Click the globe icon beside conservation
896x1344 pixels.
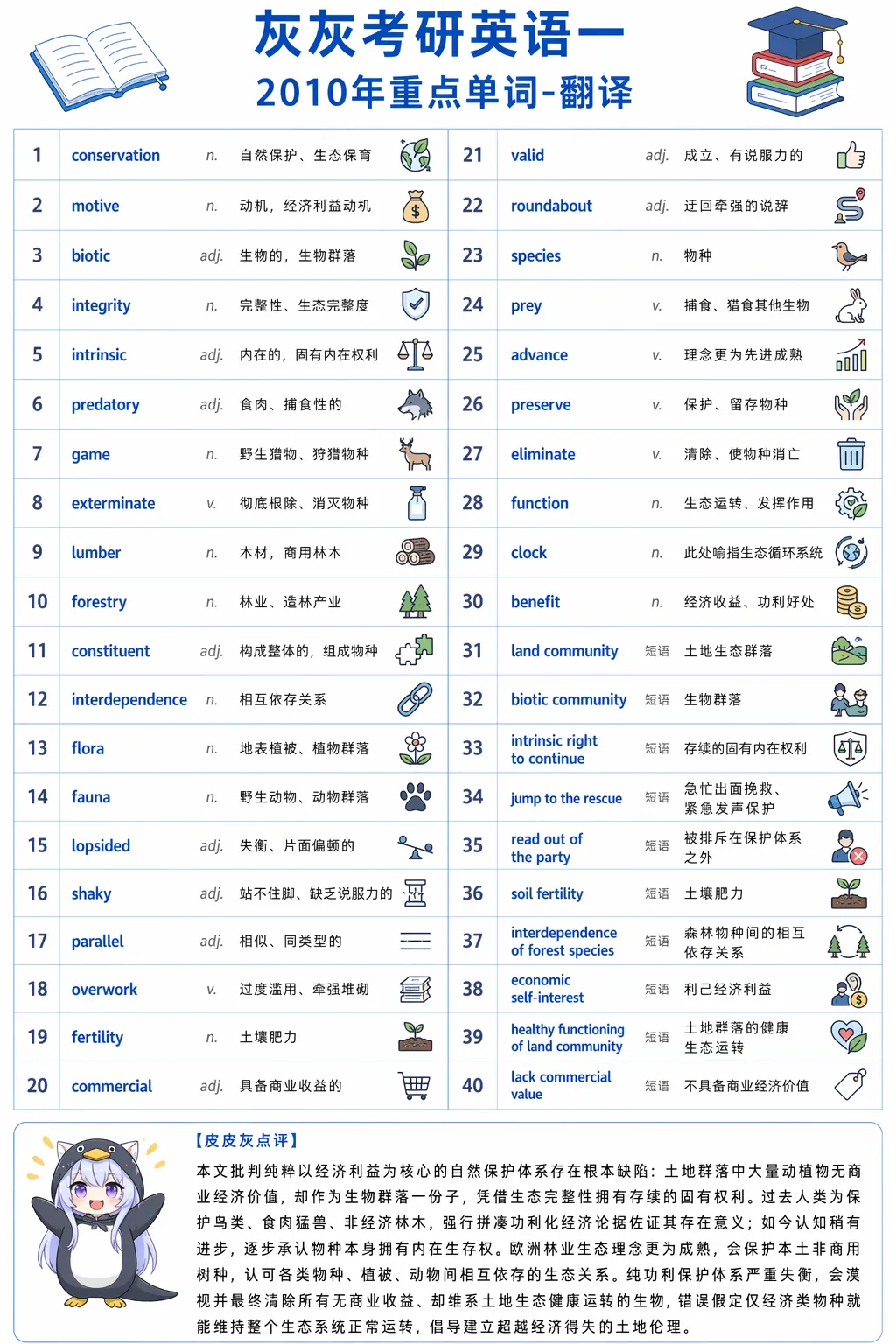[x=415, y=155]
